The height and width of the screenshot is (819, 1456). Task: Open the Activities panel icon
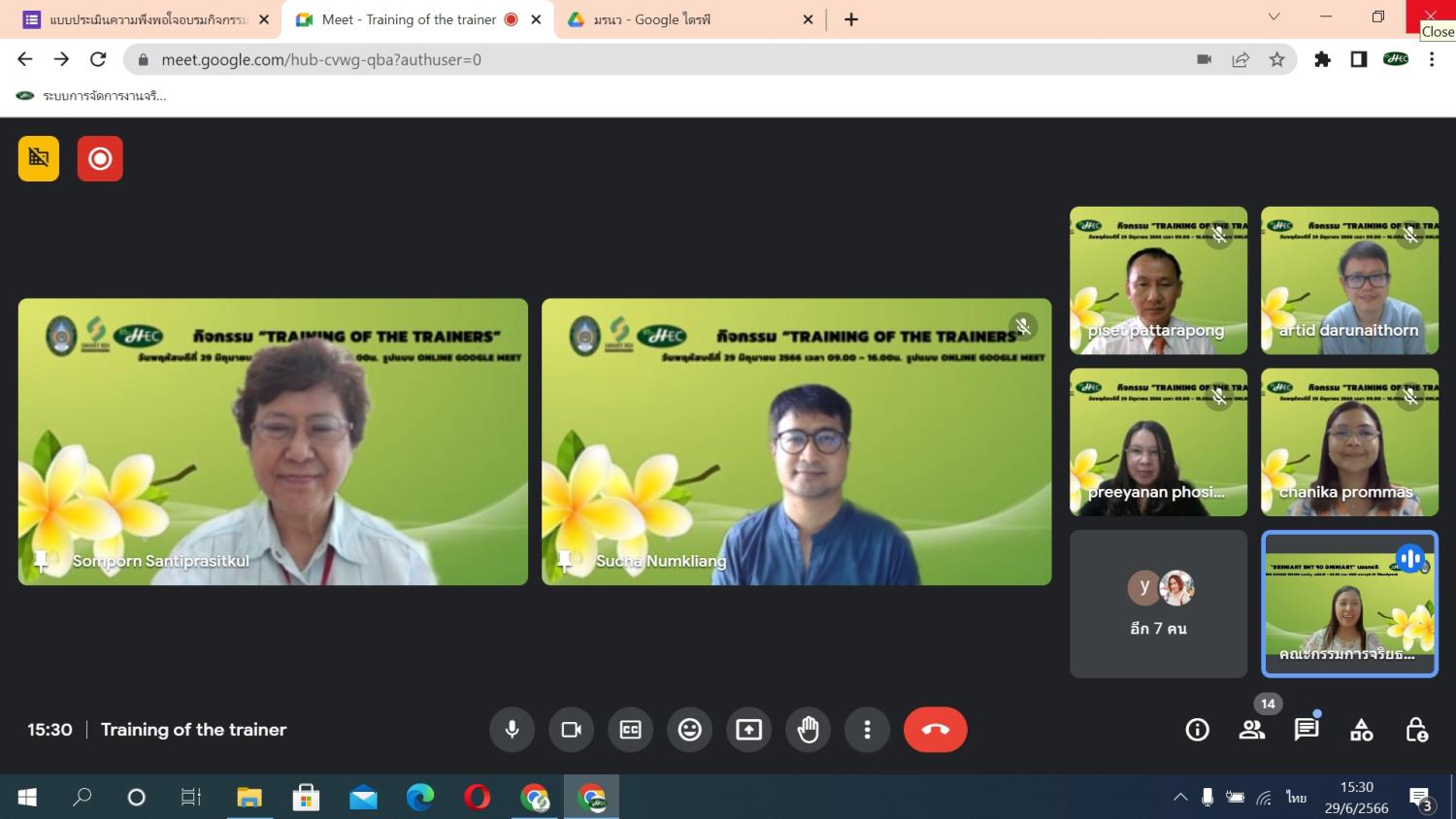pos(1361,730)
